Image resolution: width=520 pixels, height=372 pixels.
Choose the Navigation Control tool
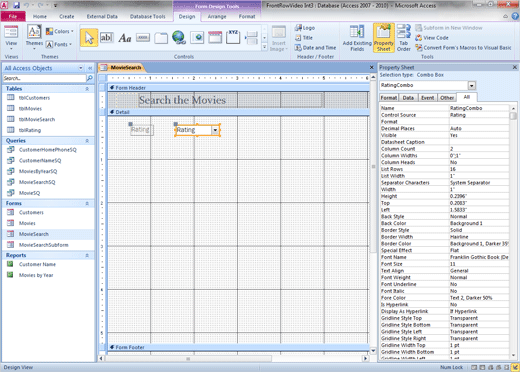coord(215,37)
